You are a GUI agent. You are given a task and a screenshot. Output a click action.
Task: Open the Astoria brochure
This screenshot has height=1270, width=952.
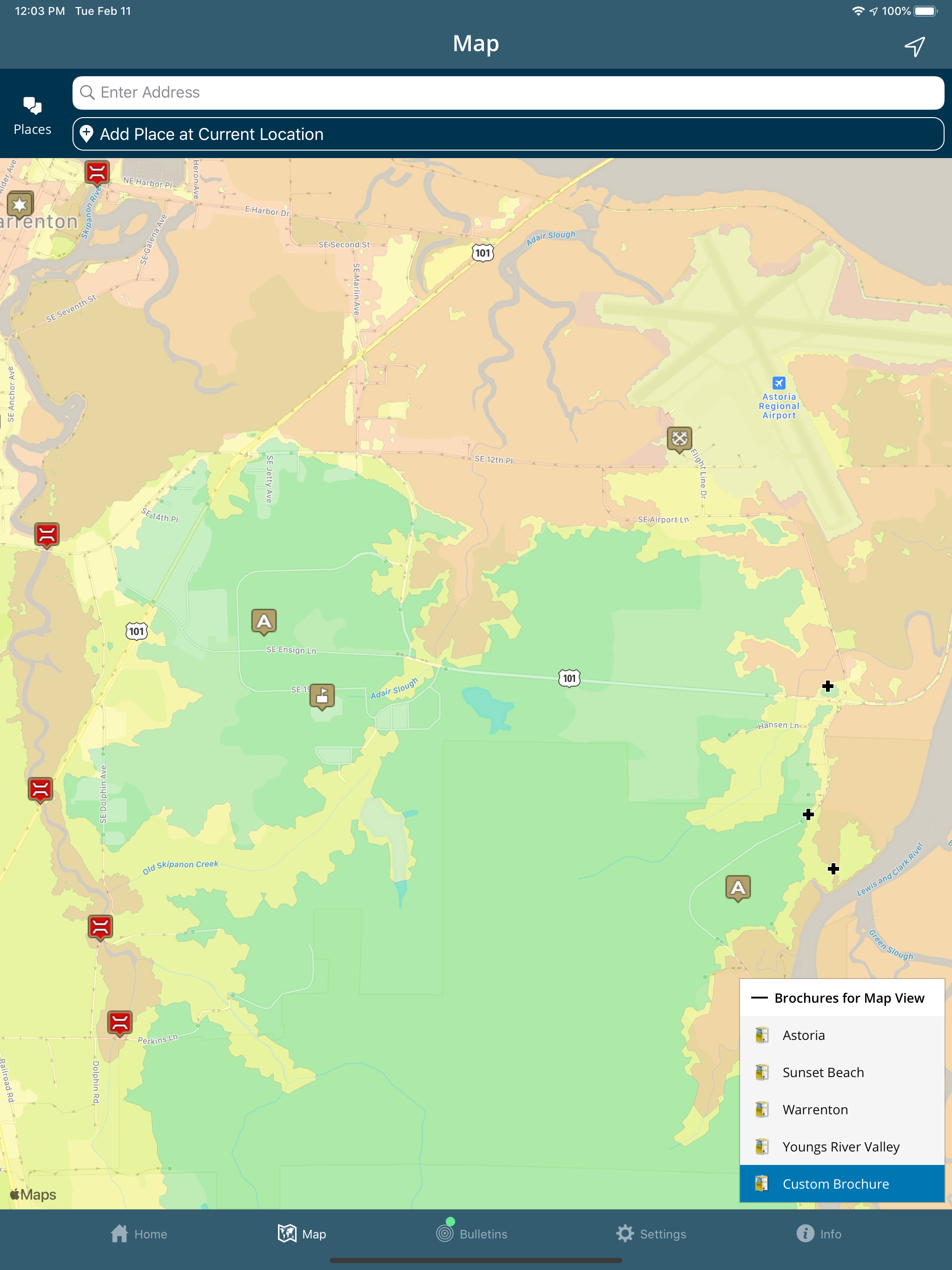coord(803,1035)
